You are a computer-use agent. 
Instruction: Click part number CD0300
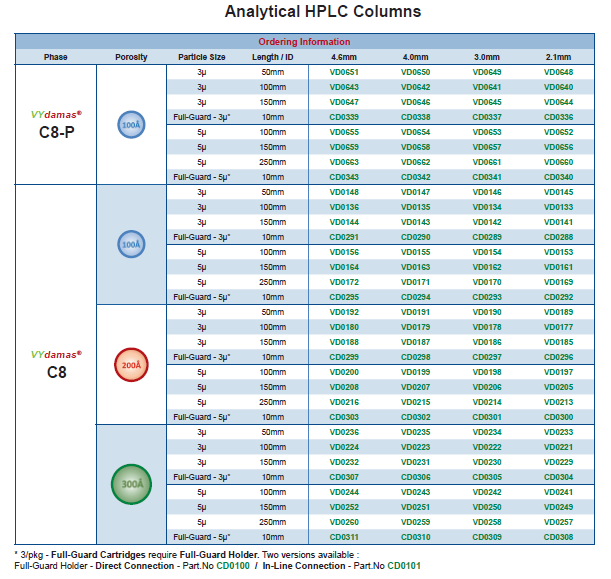(x=558, y=417)
